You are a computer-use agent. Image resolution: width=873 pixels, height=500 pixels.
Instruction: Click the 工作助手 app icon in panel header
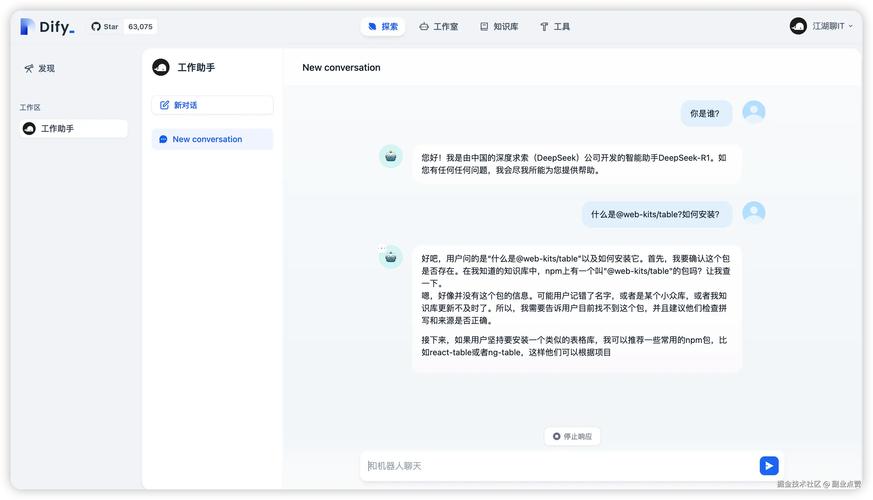point(160,67)
